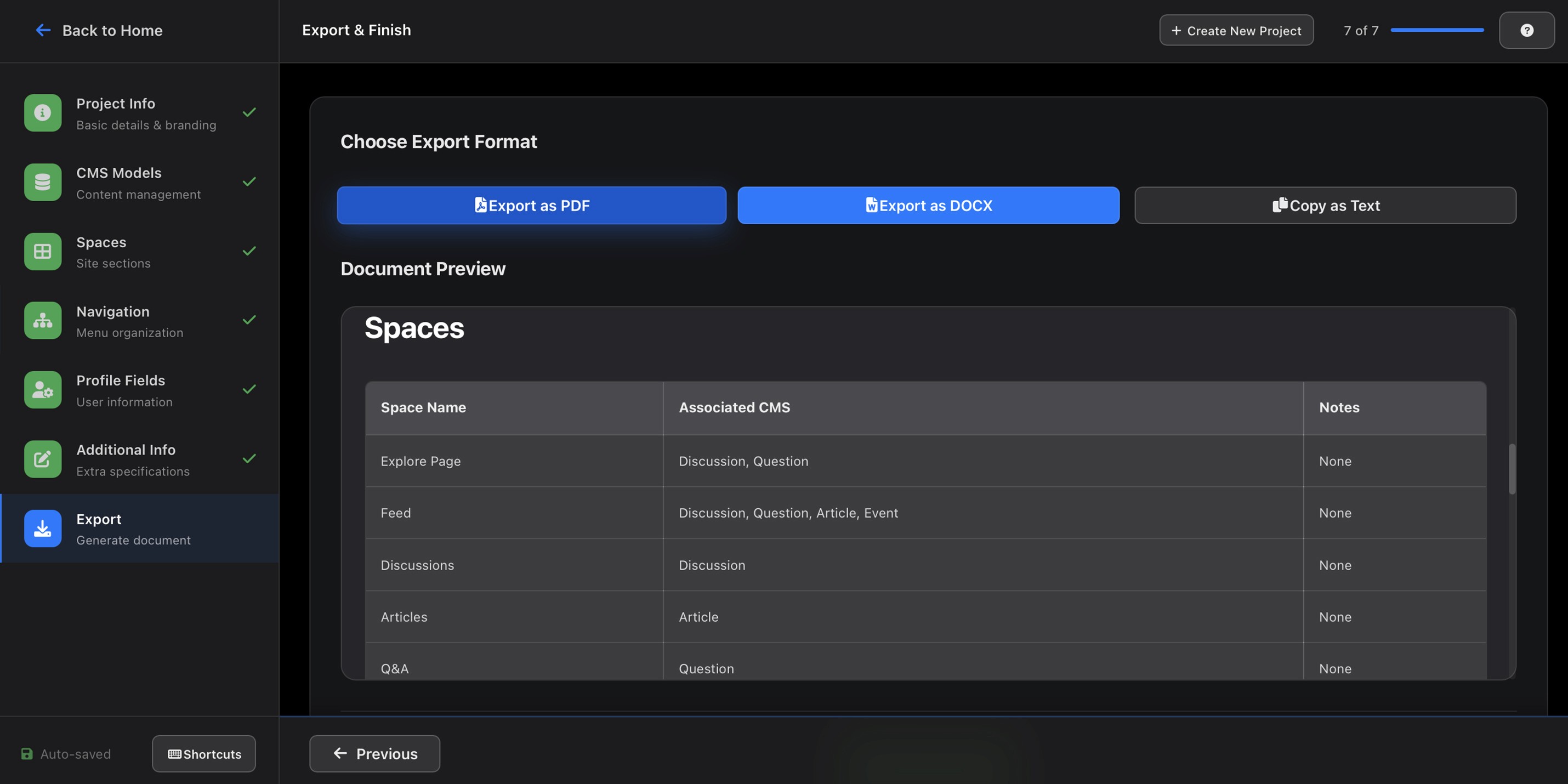Click the Export download icon
The height and width of the screenshot is (784, 1568).
pyautogui.click(x=43, y=529)
